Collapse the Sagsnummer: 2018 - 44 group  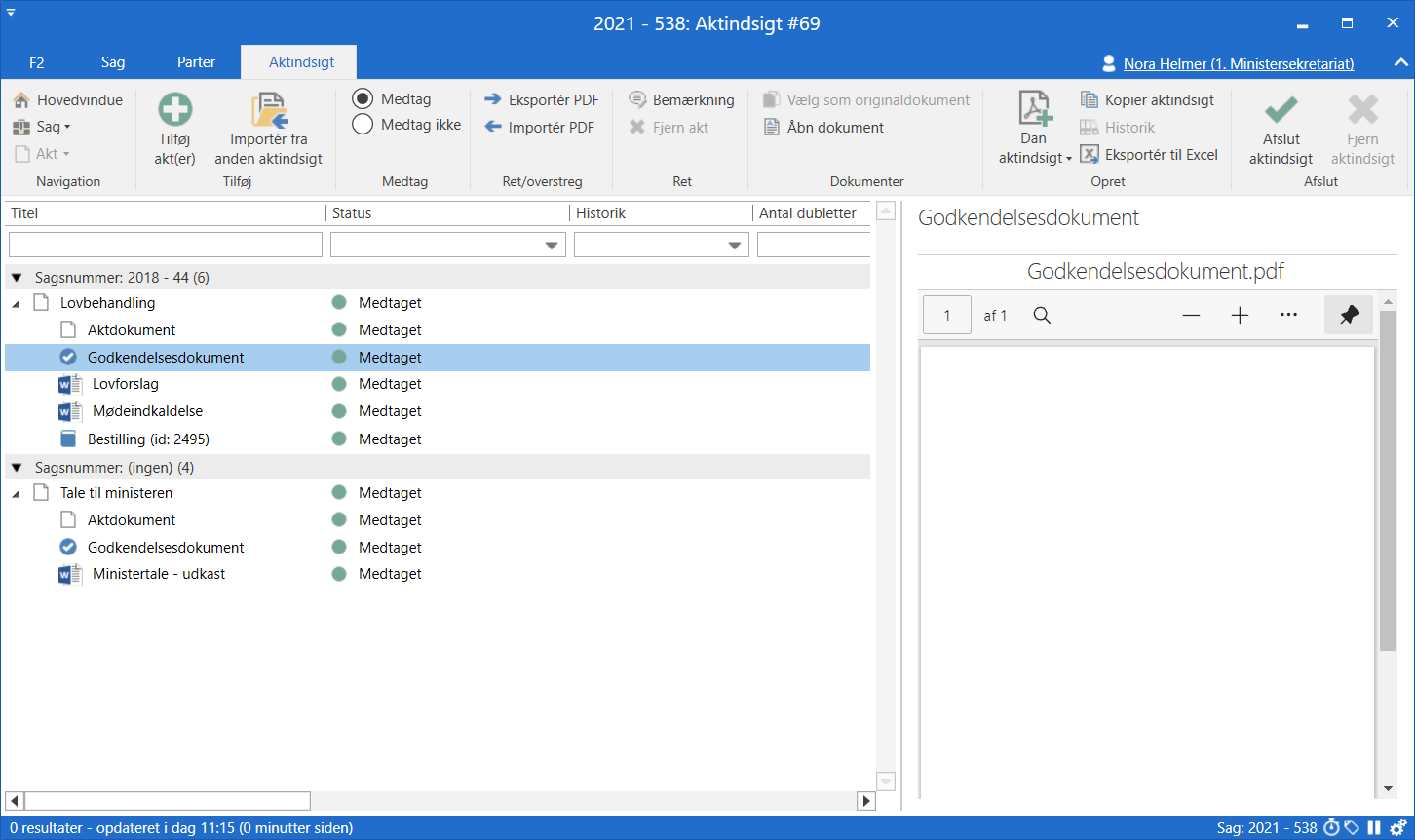[x=17, y=278]
